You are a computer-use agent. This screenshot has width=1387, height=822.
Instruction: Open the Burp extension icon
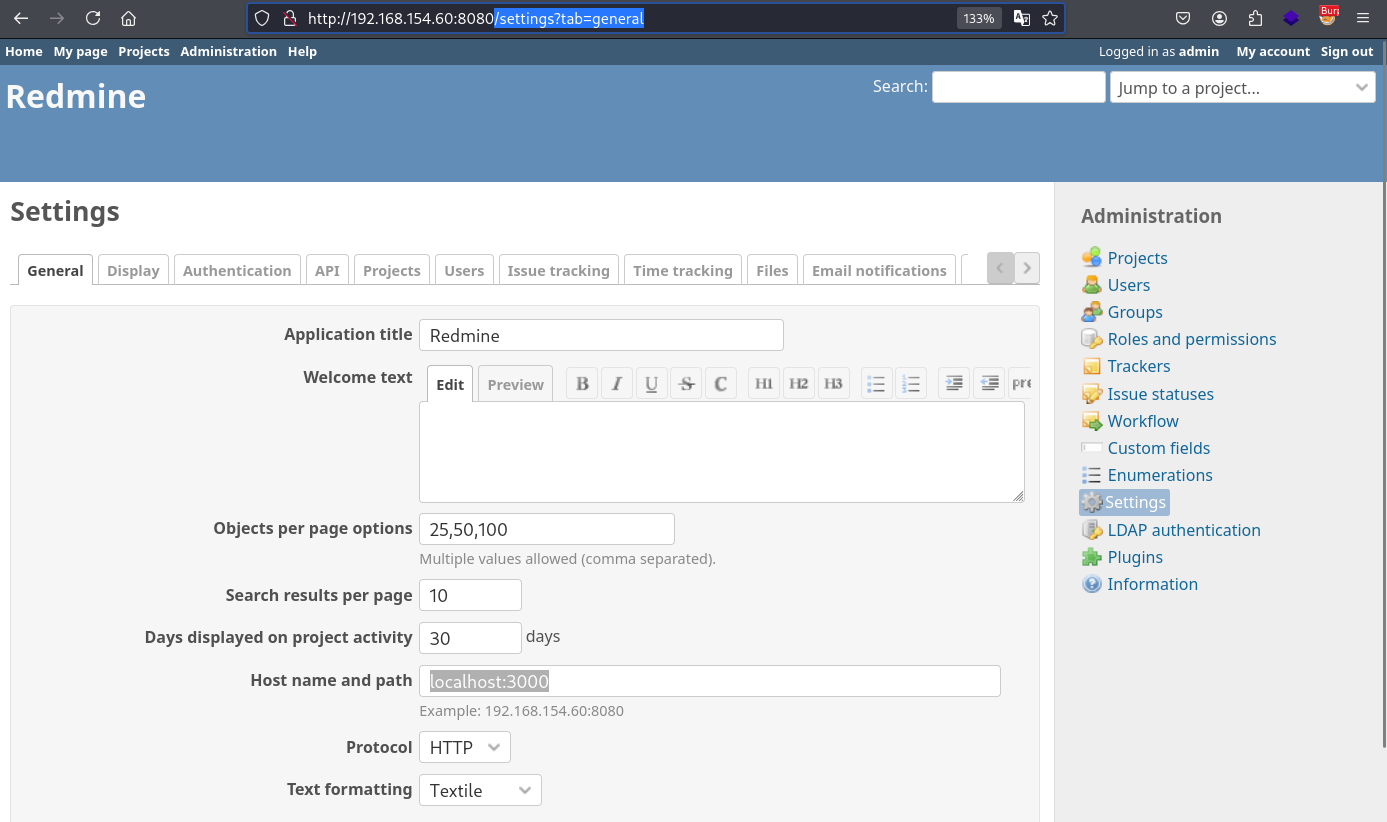tap(1328, 16)
